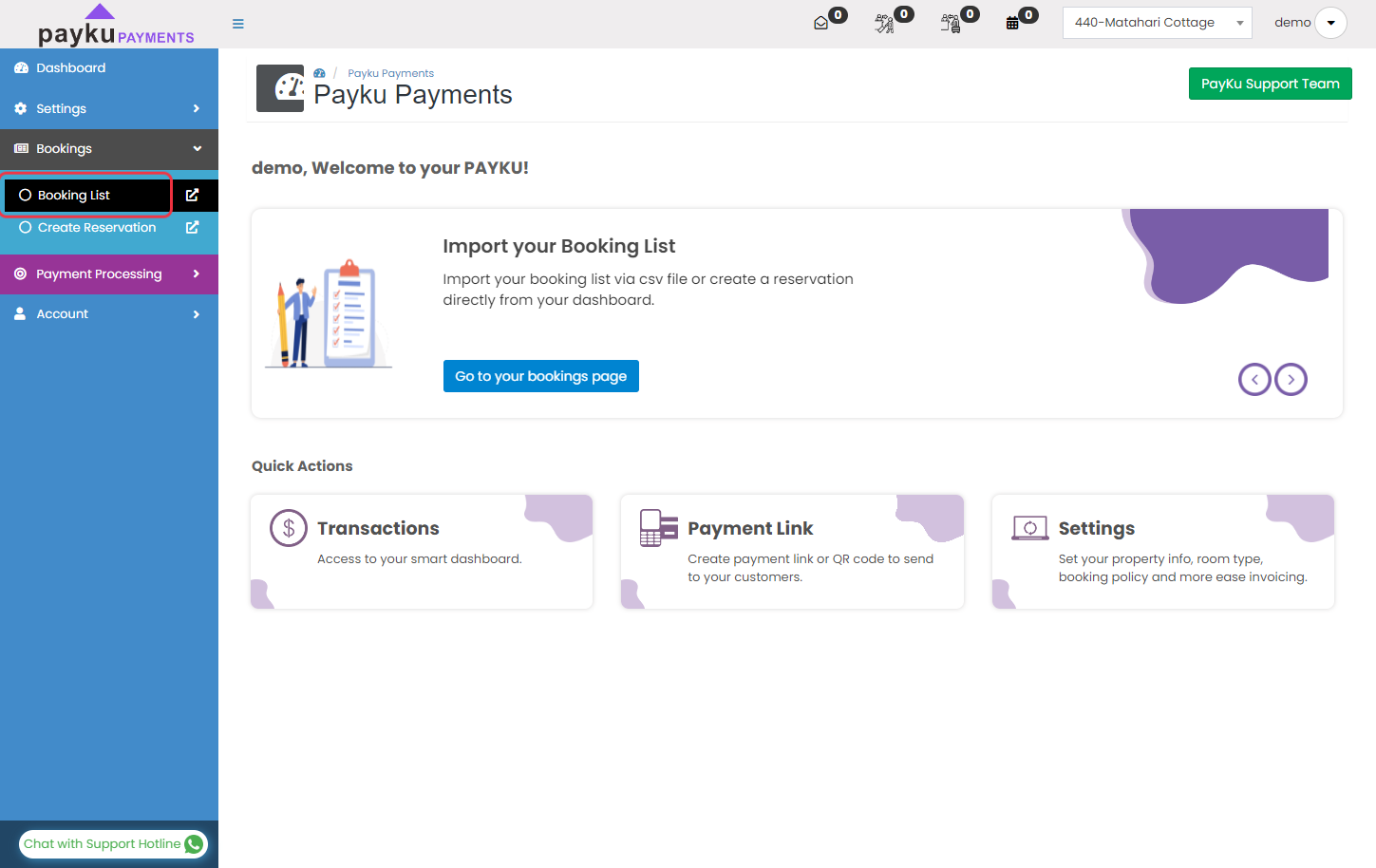The height and width of the screenshot is (868, 1376).
Task: Click the "Quick Actions" heading
Action: [x=302, y=466]
